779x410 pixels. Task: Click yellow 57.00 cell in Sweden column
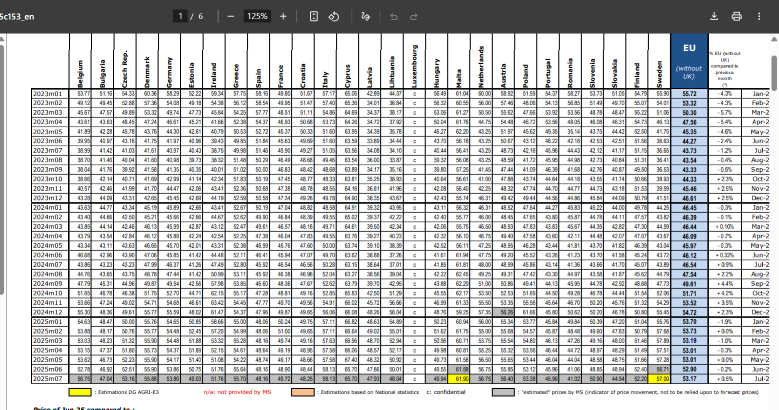point(660,379)
